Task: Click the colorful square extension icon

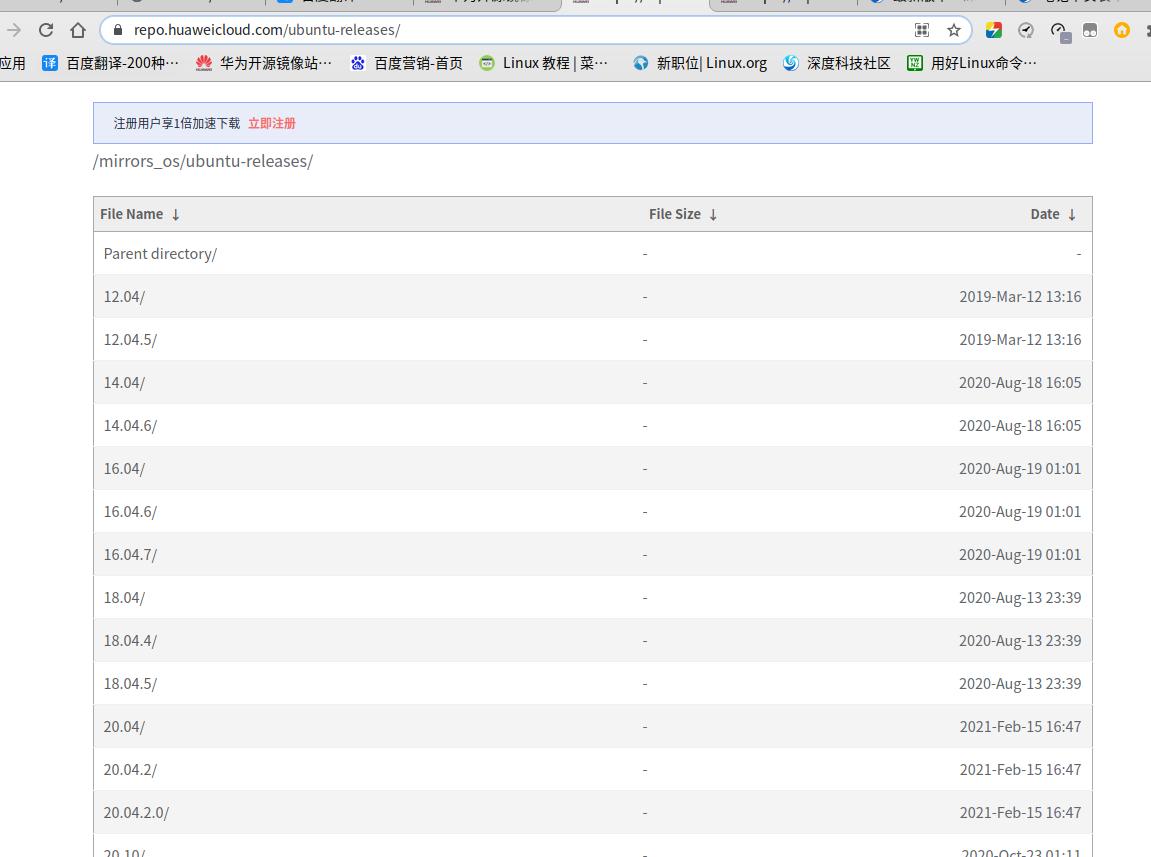Action: pyautogui.click(x=994, y=30)
